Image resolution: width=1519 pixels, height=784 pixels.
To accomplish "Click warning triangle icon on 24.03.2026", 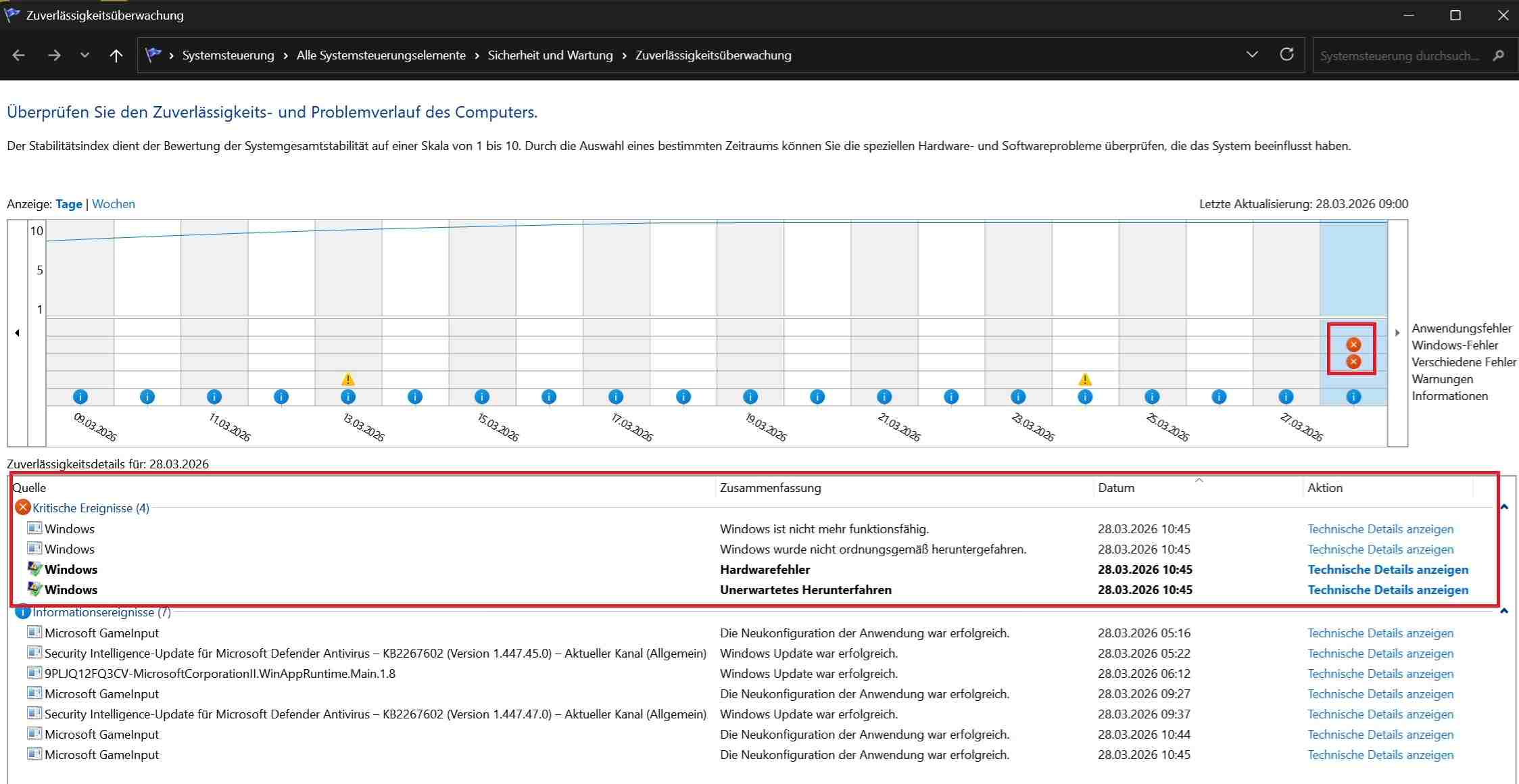I will 1084,379.
